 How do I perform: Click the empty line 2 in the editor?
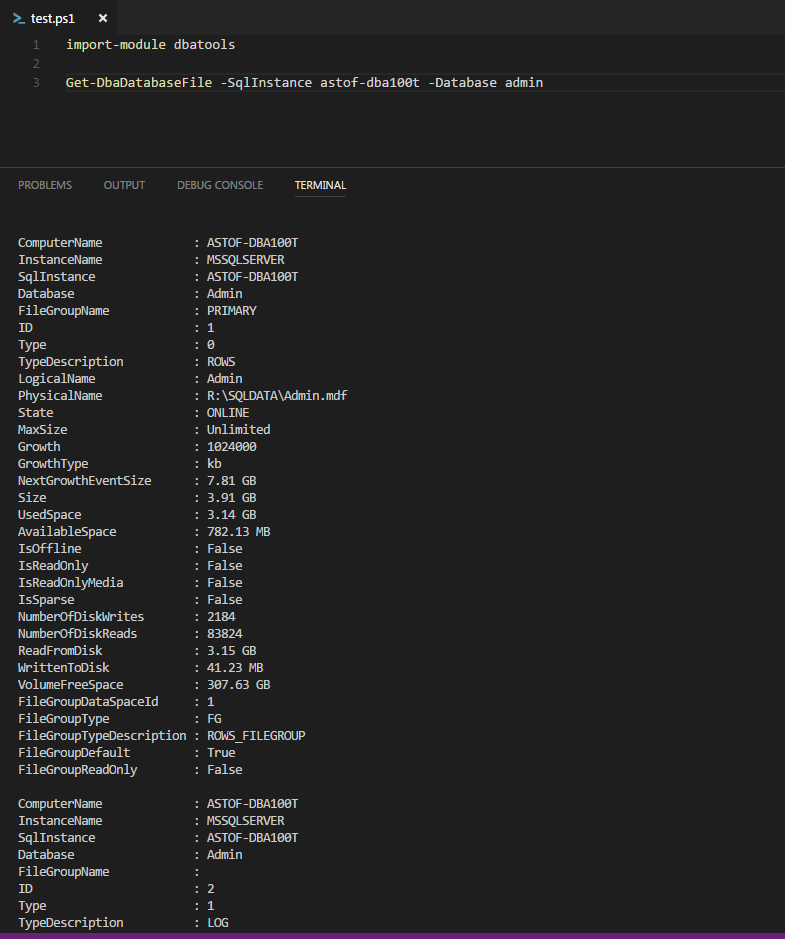[100, 63]
